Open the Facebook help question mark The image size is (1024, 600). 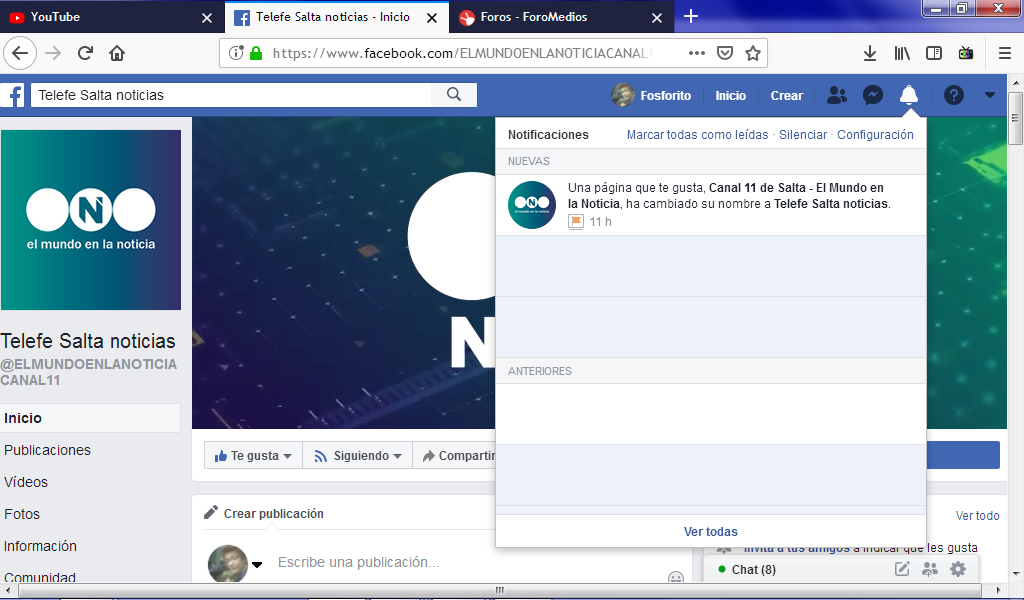(x=953, y=95)
